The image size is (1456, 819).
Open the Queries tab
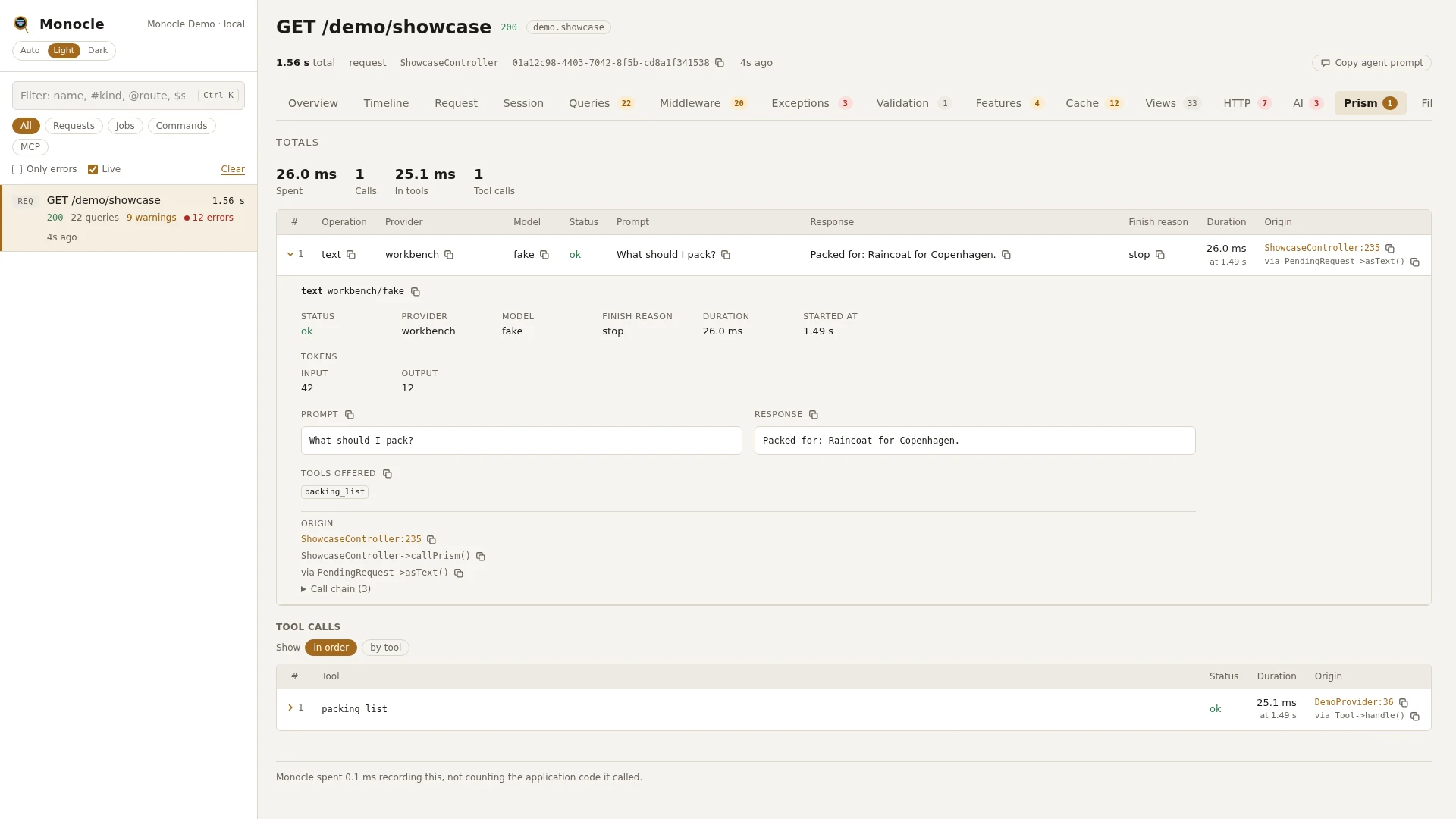click(601, 103)
